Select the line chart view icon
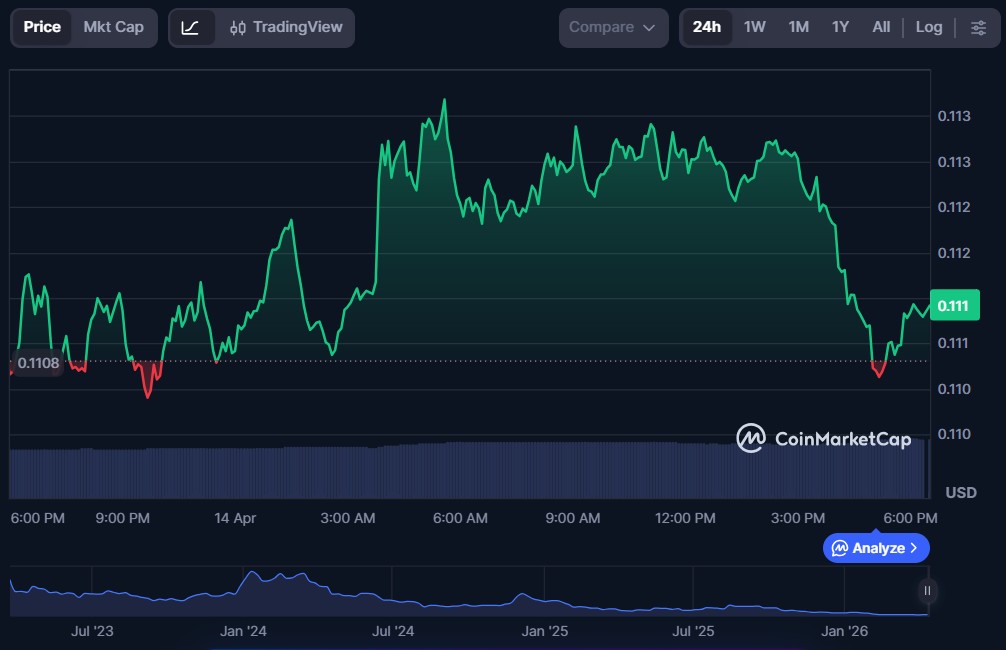Viewport: 1006px width, 650px height. [x=190, y=27]
